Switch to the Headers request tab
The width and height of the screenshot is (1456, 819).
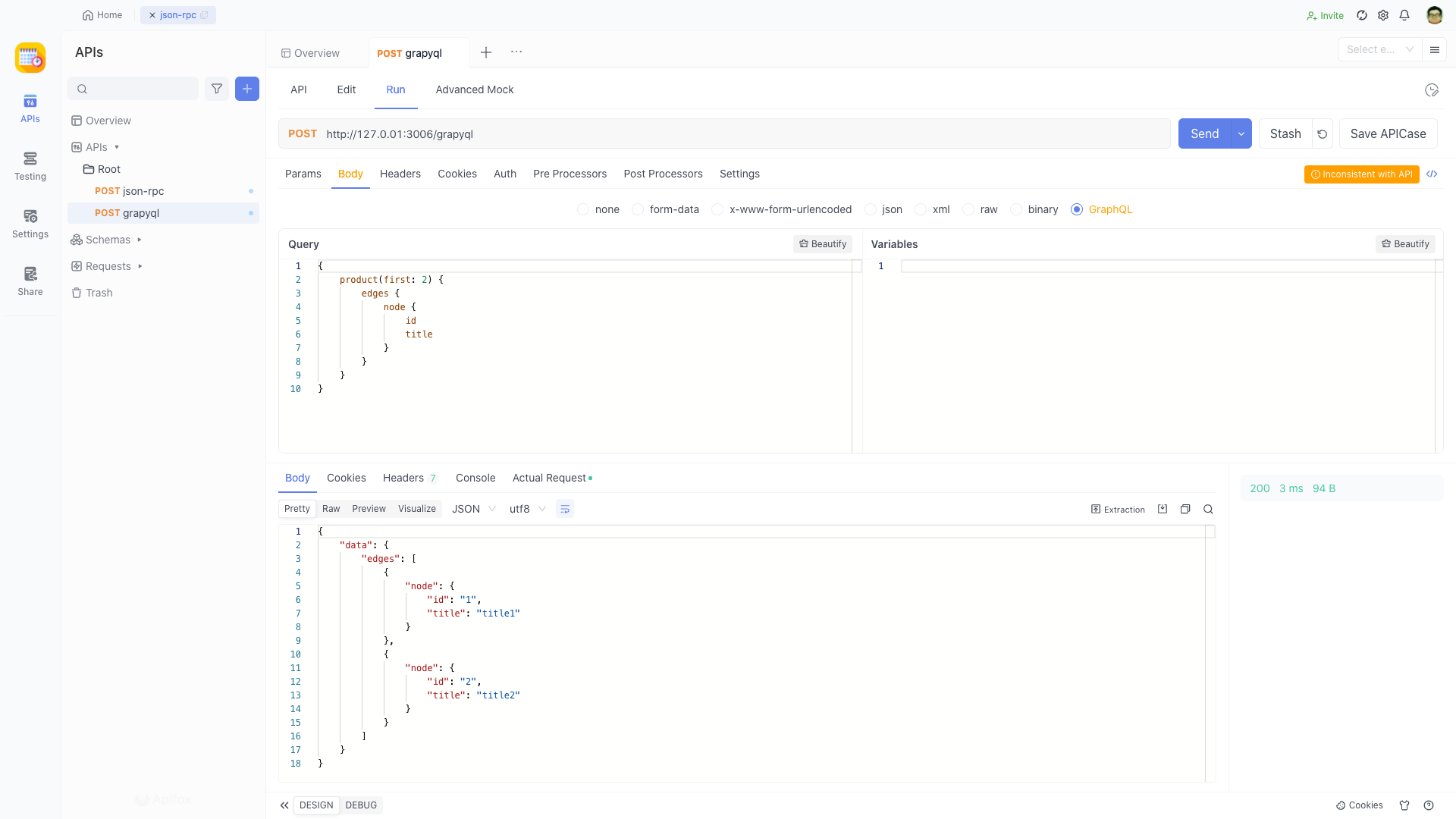[400, 174]
